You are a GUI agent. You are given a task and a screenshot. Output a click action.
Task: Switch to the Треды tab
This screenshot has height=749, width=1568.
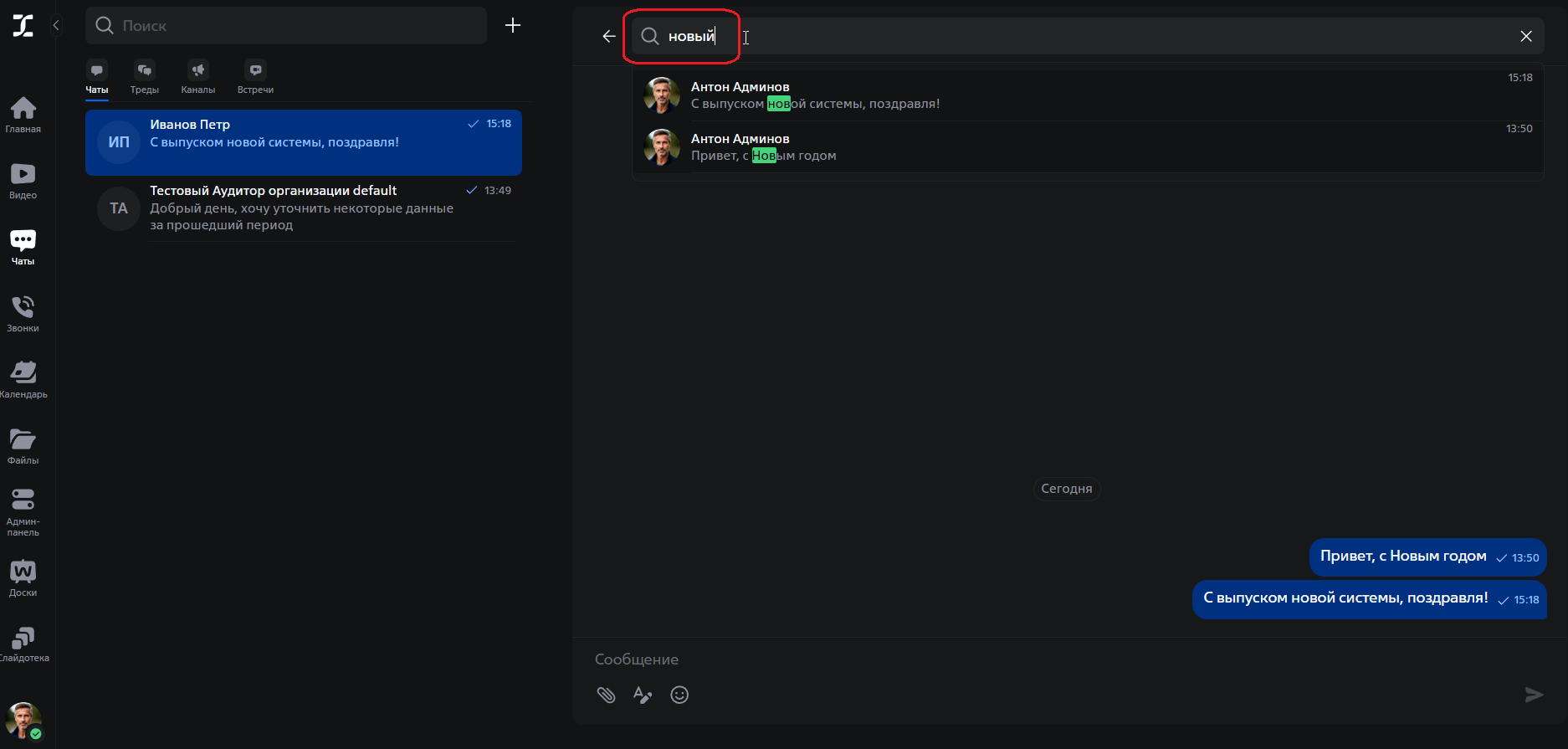click(x=145, y=78)
